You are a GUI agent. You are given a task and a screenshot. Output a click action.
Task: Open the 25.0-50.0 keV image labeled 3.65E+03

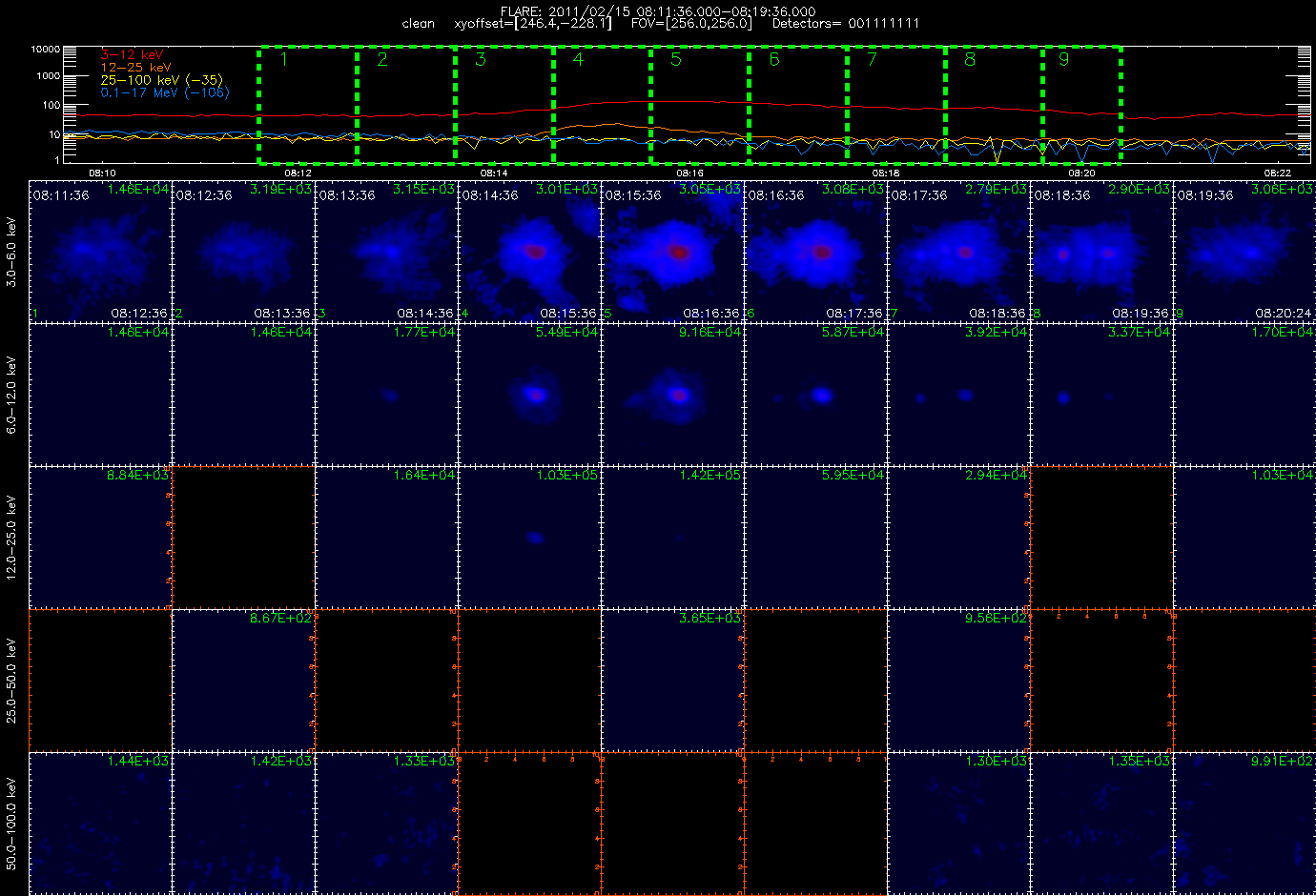pos(672,680)
